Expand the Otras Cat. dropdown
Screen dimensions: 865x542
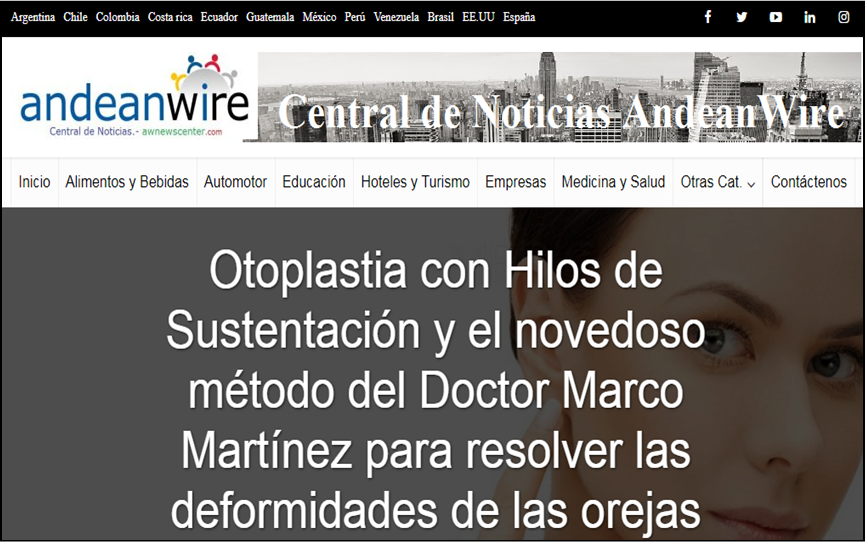pos(717,182)
